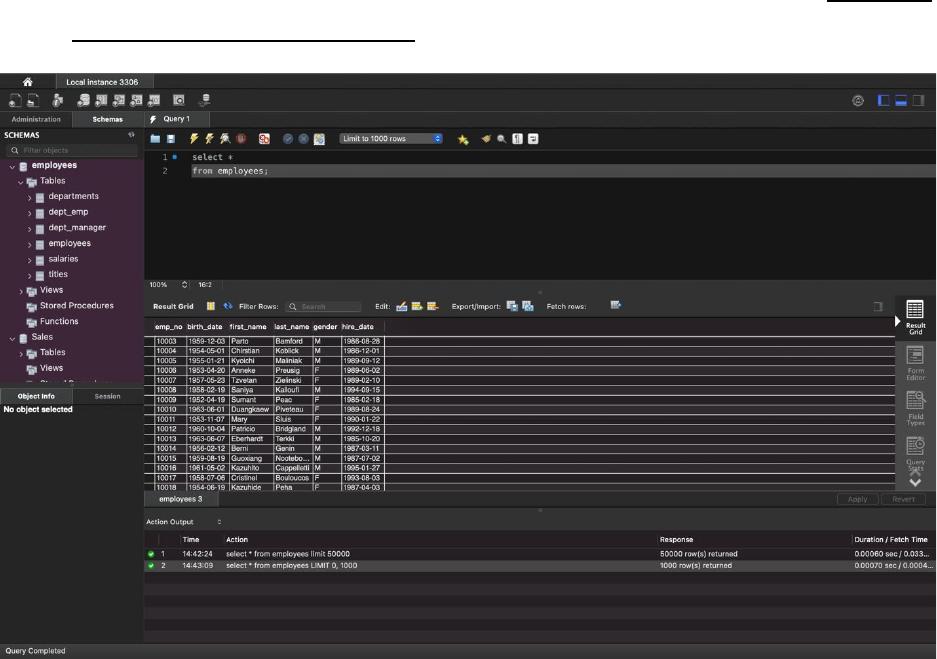Toggle the left sidebar panel visibility
The height and width of the screenshot is (659, 937).
click(x=883, y=100)
